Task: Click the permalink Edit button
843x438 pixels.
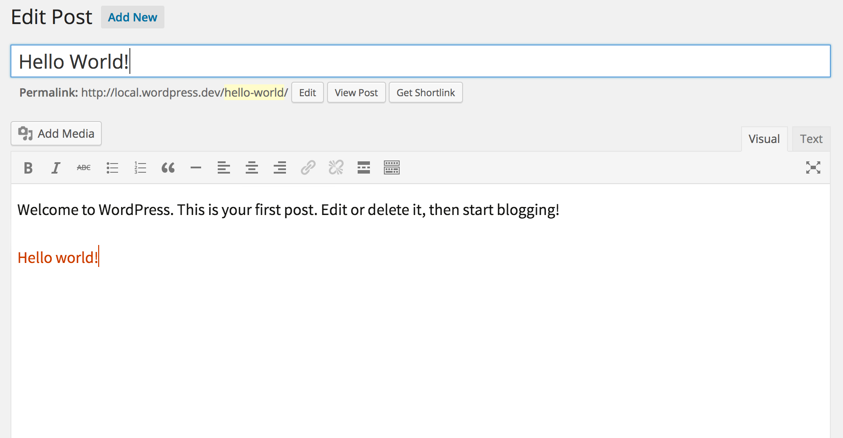Action: tap(308, 92)
